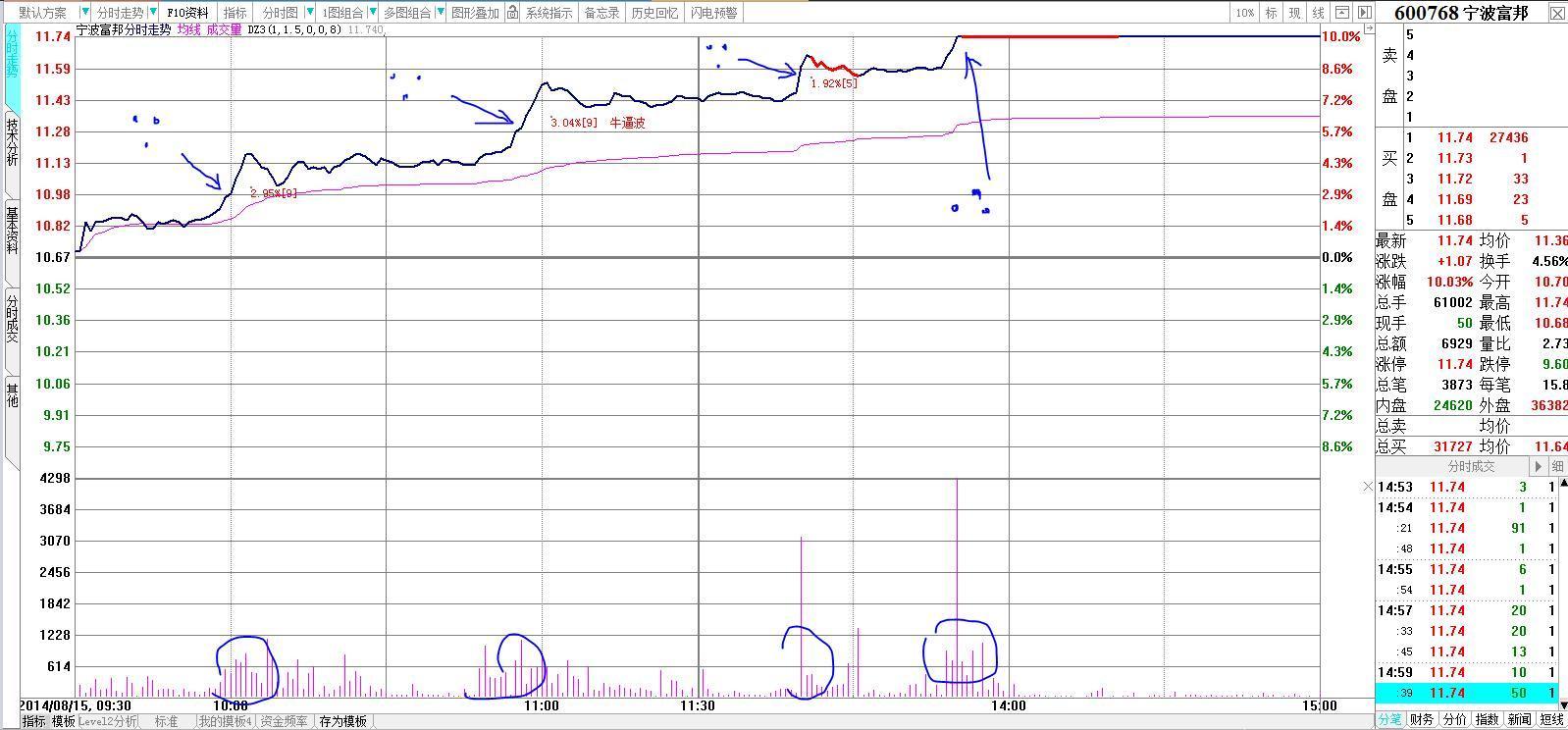Switch to the 财务 tab
Viewport: 1568px width, 730px height.
1421,720
